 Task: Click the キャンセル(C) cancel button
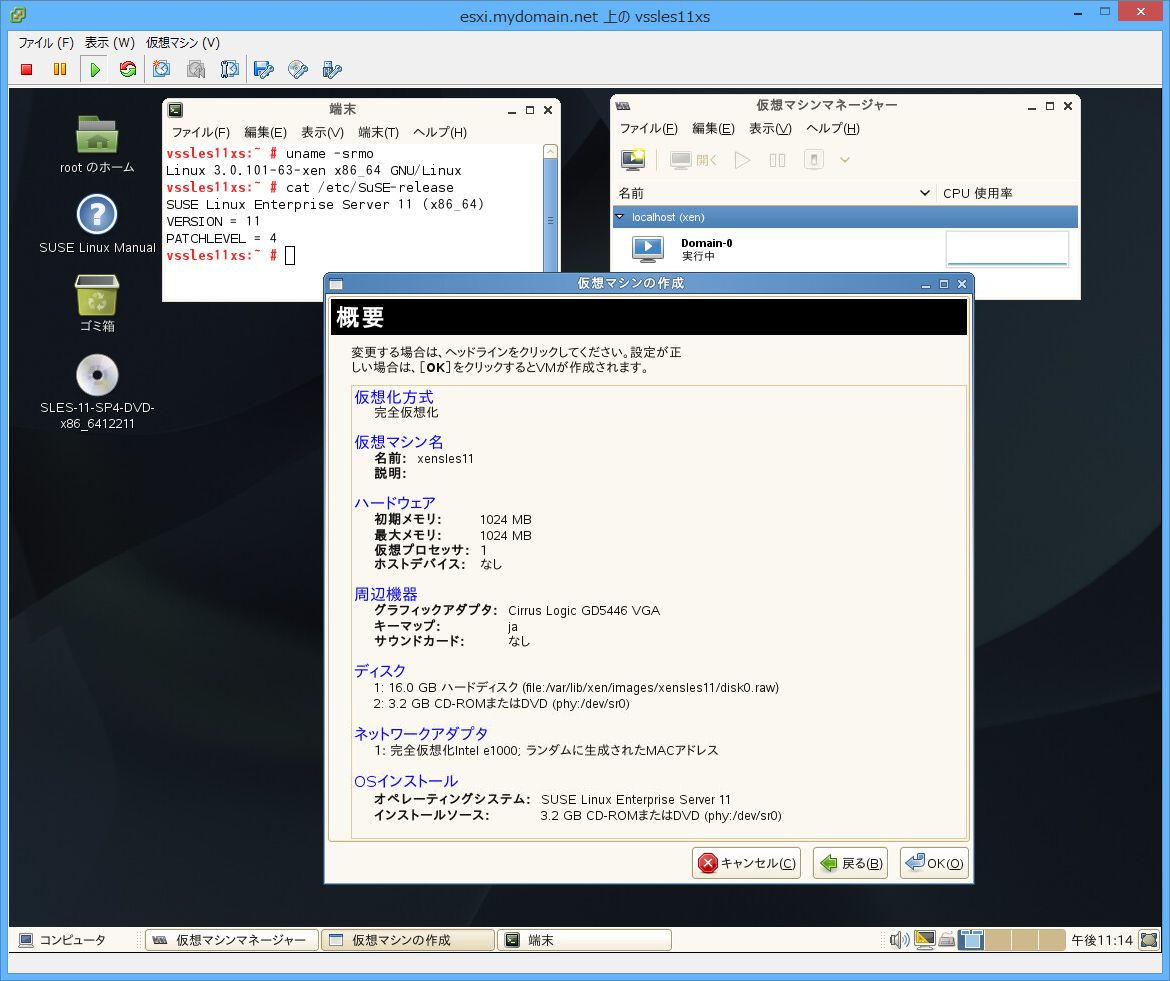[746, 863]
